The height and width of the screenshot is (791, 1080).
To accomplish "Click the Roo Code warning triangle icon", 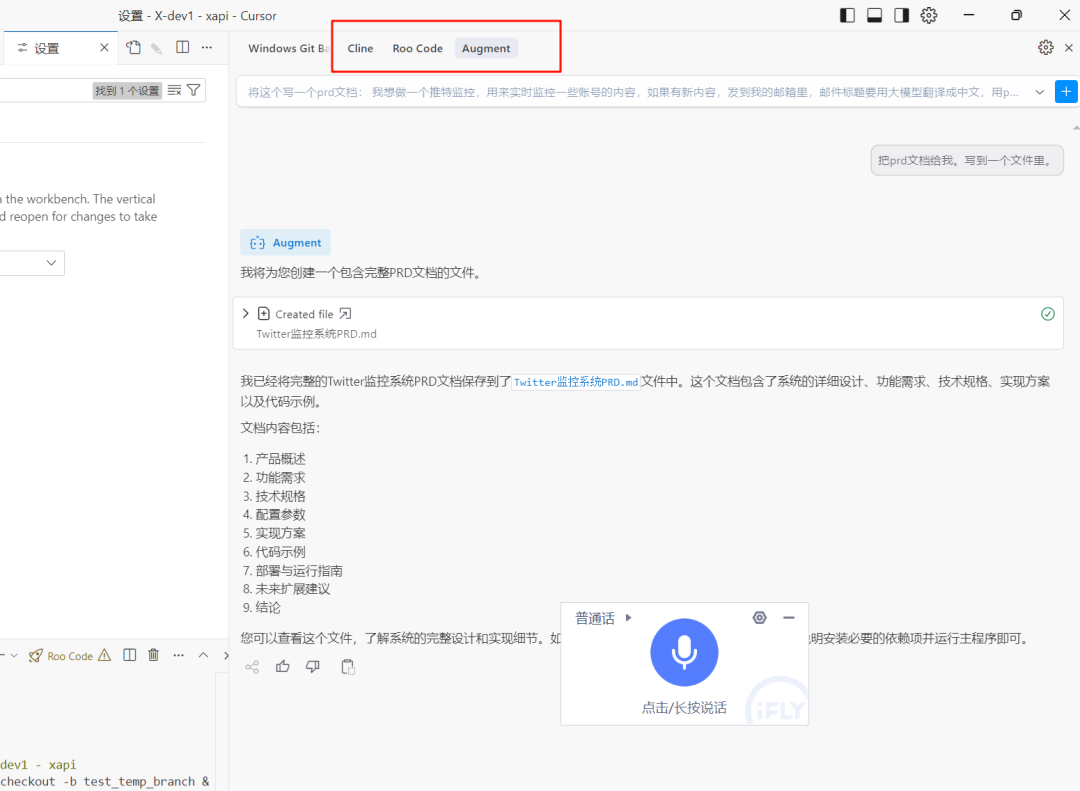I will [x=104, y=655].
